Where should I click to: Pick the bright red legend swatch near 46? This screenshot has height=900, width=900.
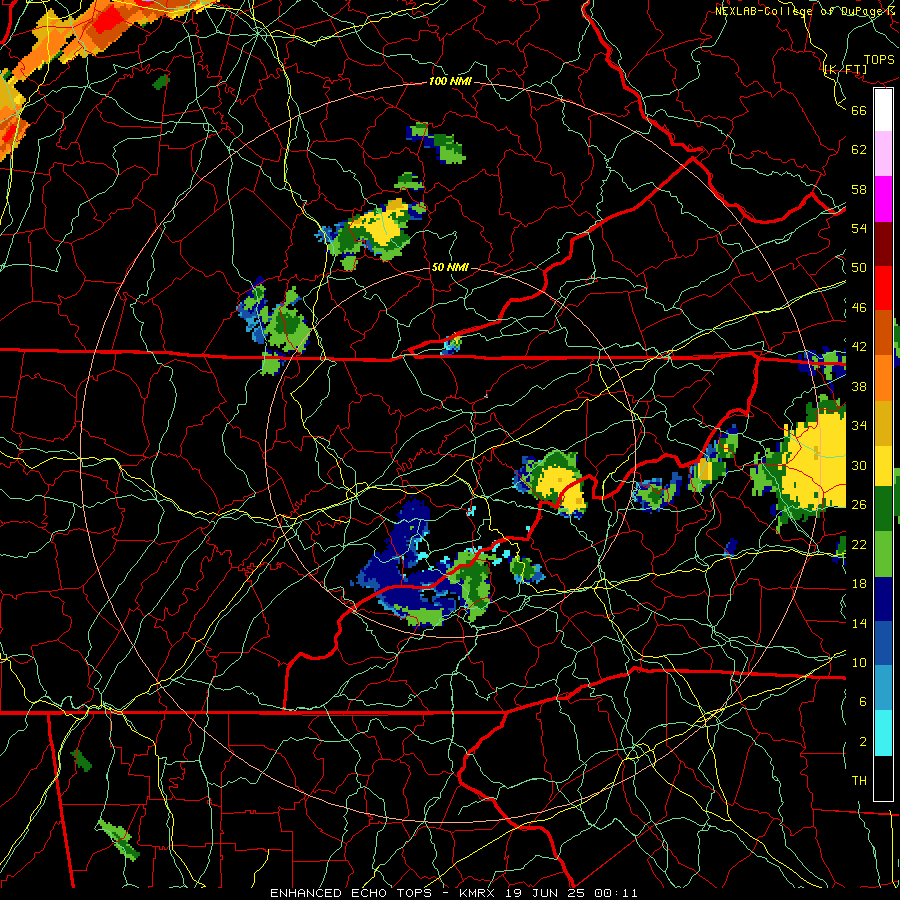point(883,288)
